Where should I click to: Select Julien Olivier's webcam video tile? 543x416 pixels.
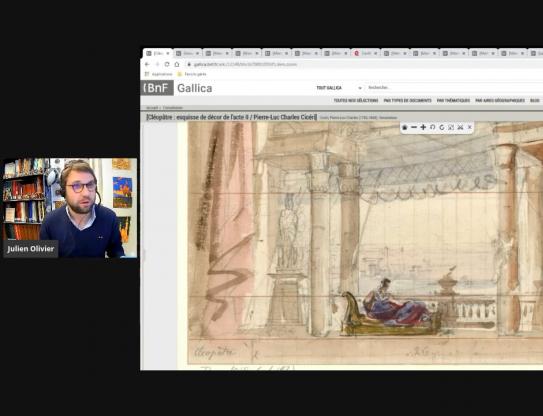click(70, 208)
